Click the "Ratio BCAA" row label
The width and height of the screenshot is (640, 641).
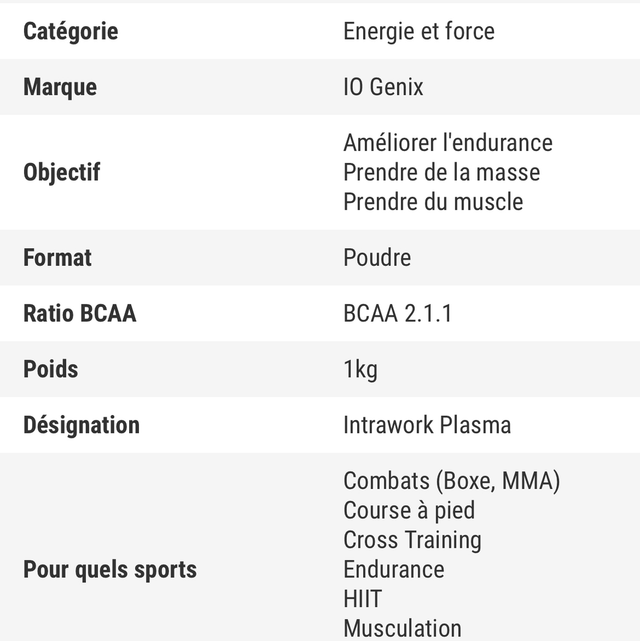[x=79, y=313]
